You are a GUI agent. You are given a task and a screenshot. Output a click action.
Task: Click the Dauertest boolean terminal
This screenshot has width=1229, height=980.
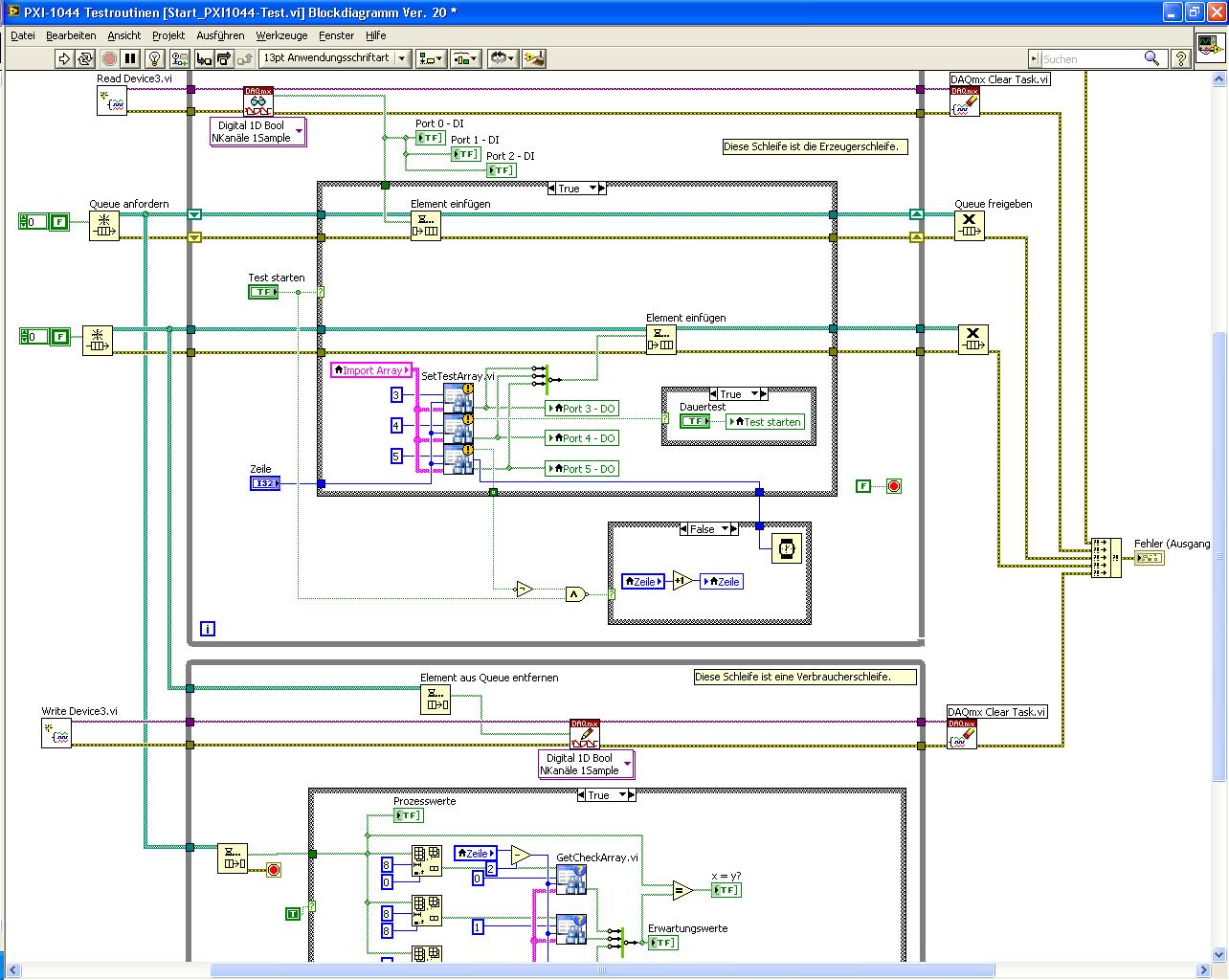pos(695,421)
